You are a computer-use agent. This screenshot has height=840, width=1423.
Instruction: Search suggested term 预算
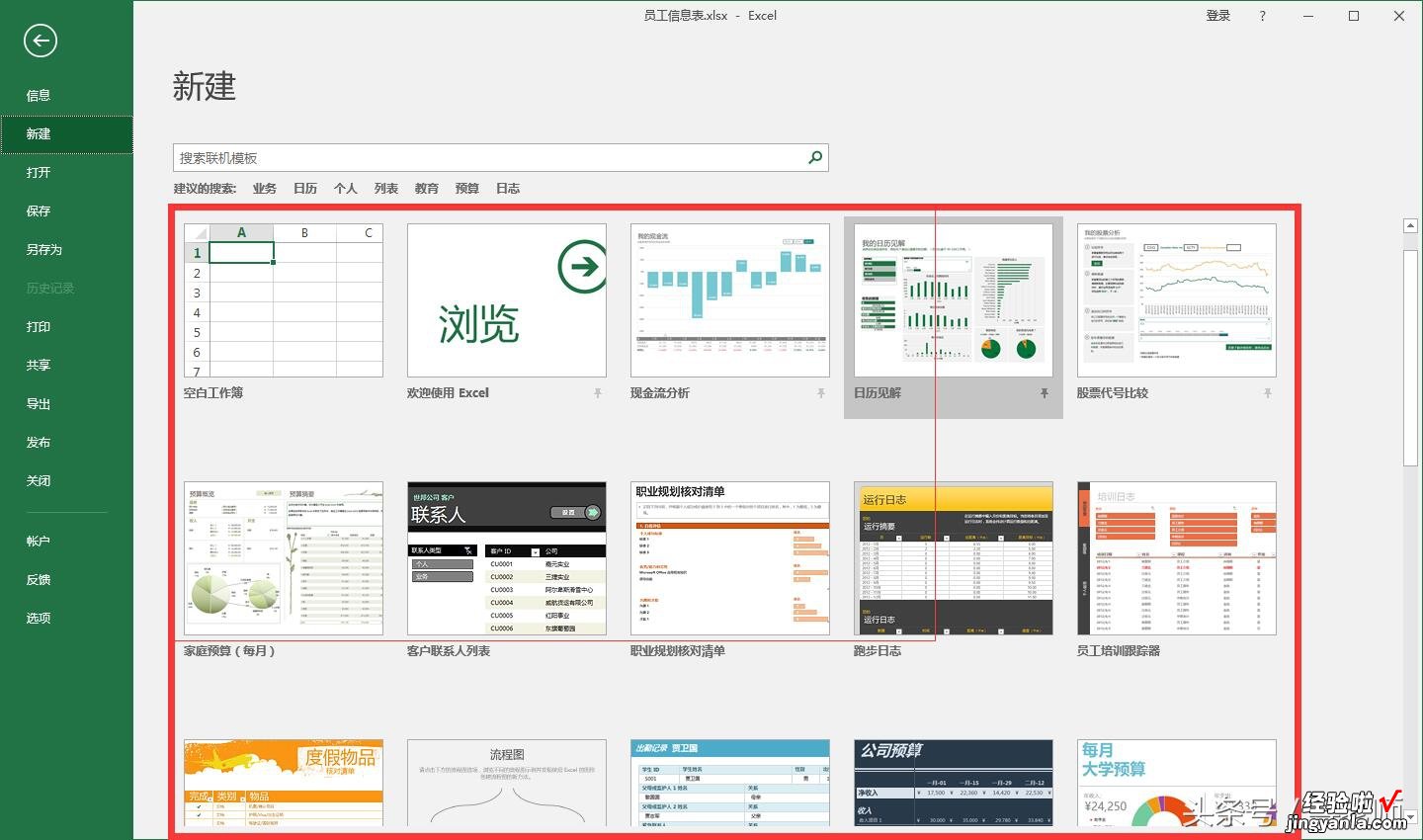(x=467, y=189)
